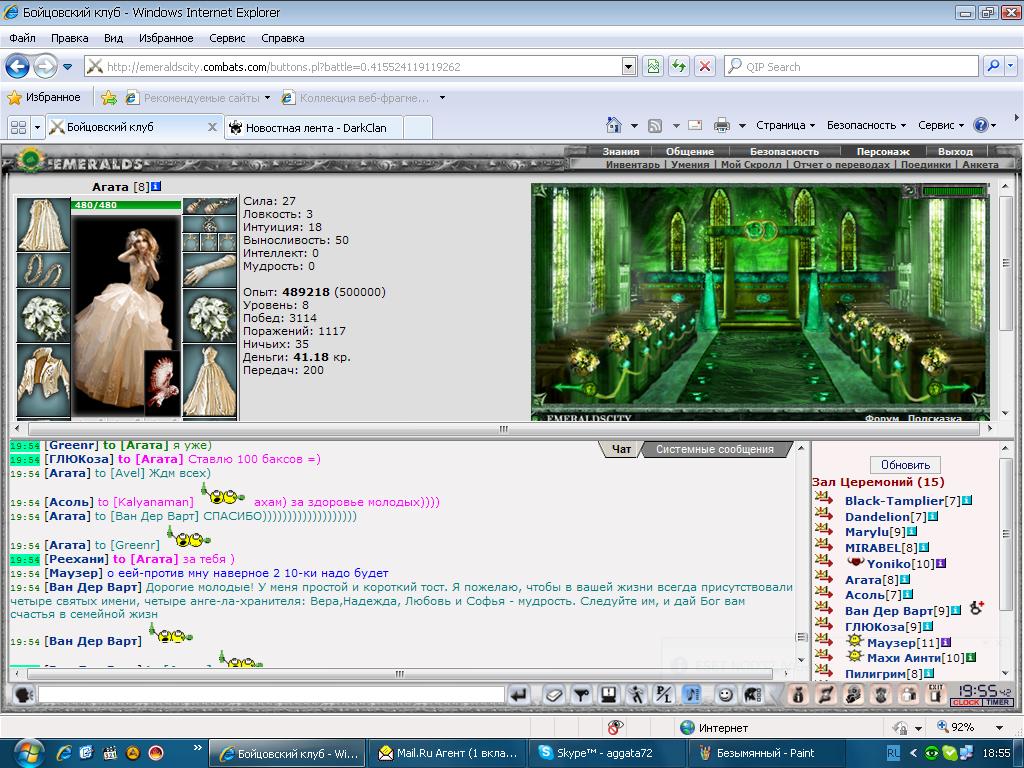The image size is (1024, 768).
Task: Click the IE Home icon
Action: 613,125
